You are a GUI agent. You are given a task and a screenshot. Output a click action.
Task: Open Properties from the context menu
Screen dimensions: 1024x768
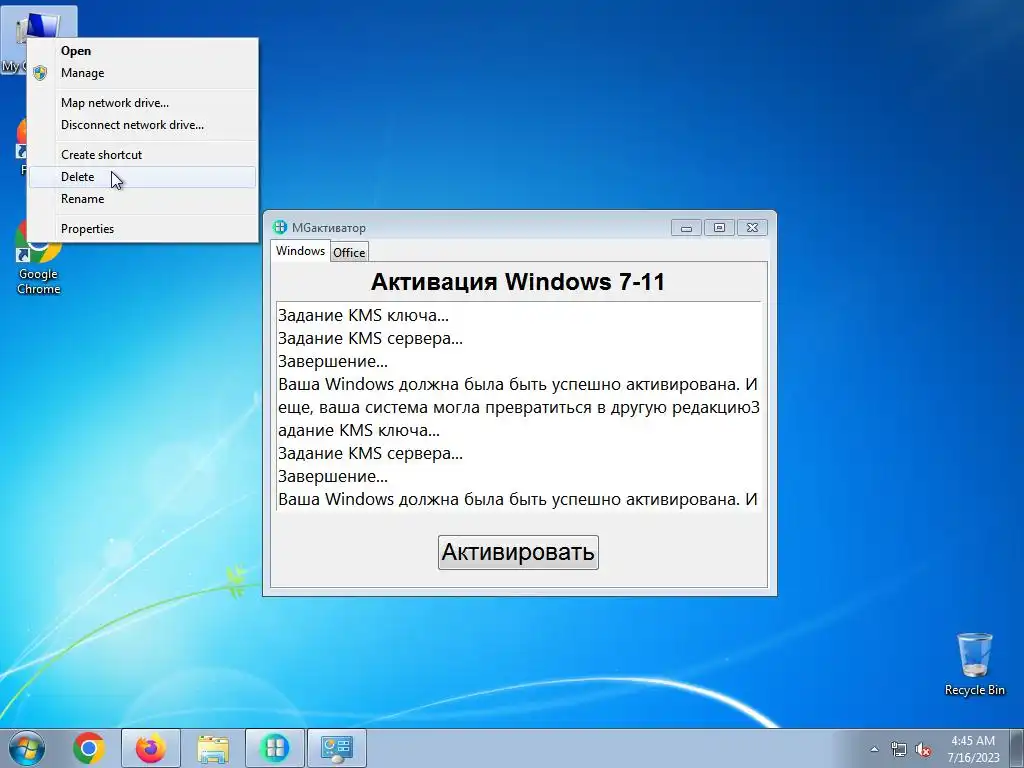point(142,229)
